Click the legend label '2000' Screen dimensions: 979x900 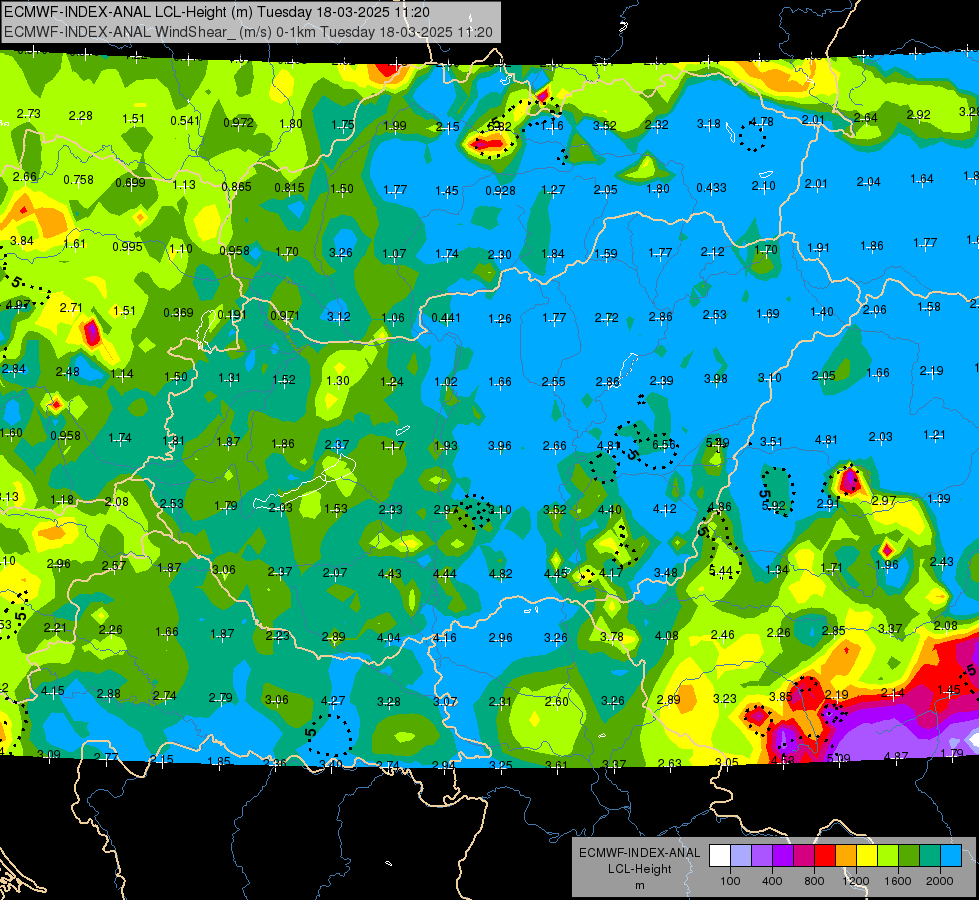pos(940,881)
